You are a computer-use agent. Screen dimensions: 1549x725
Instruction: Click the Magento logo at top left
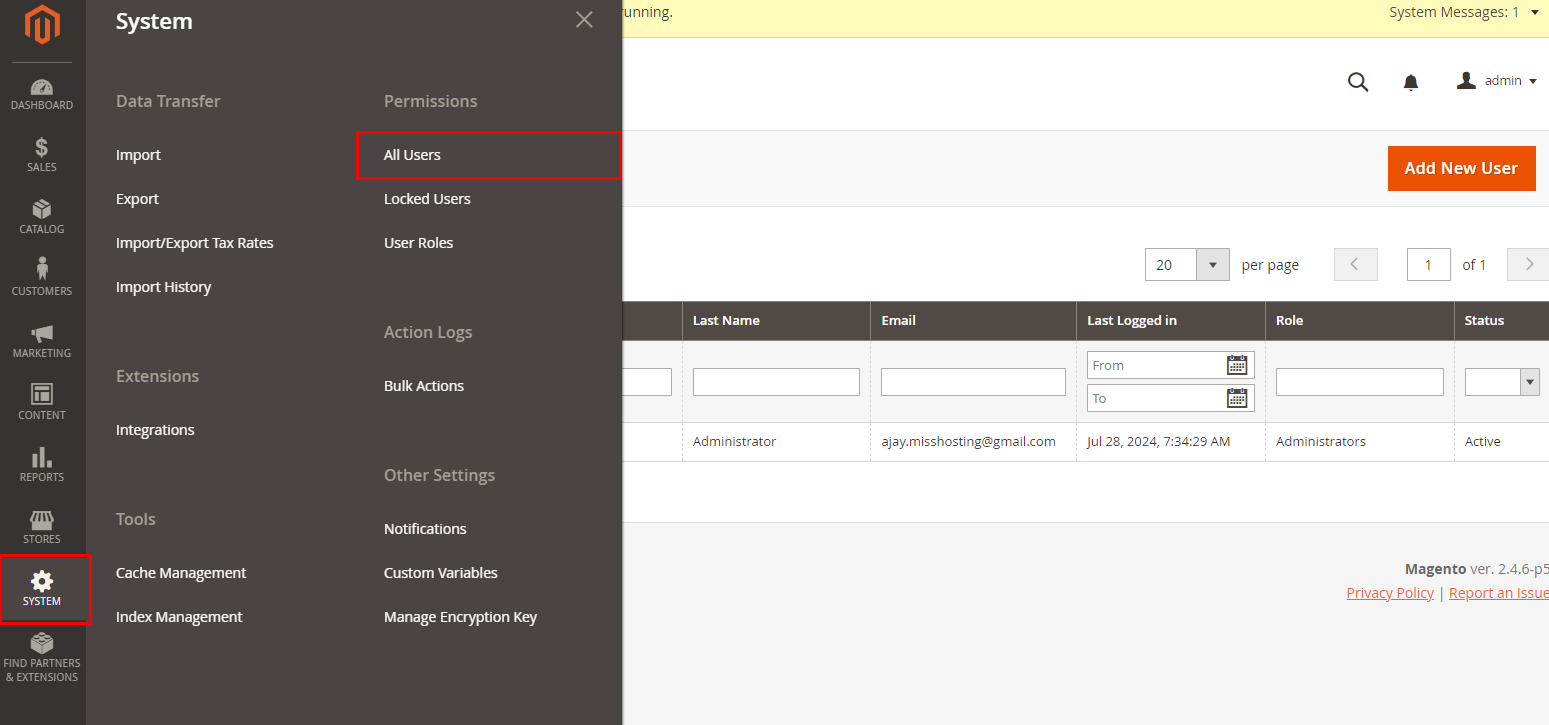tap(41, 26)
